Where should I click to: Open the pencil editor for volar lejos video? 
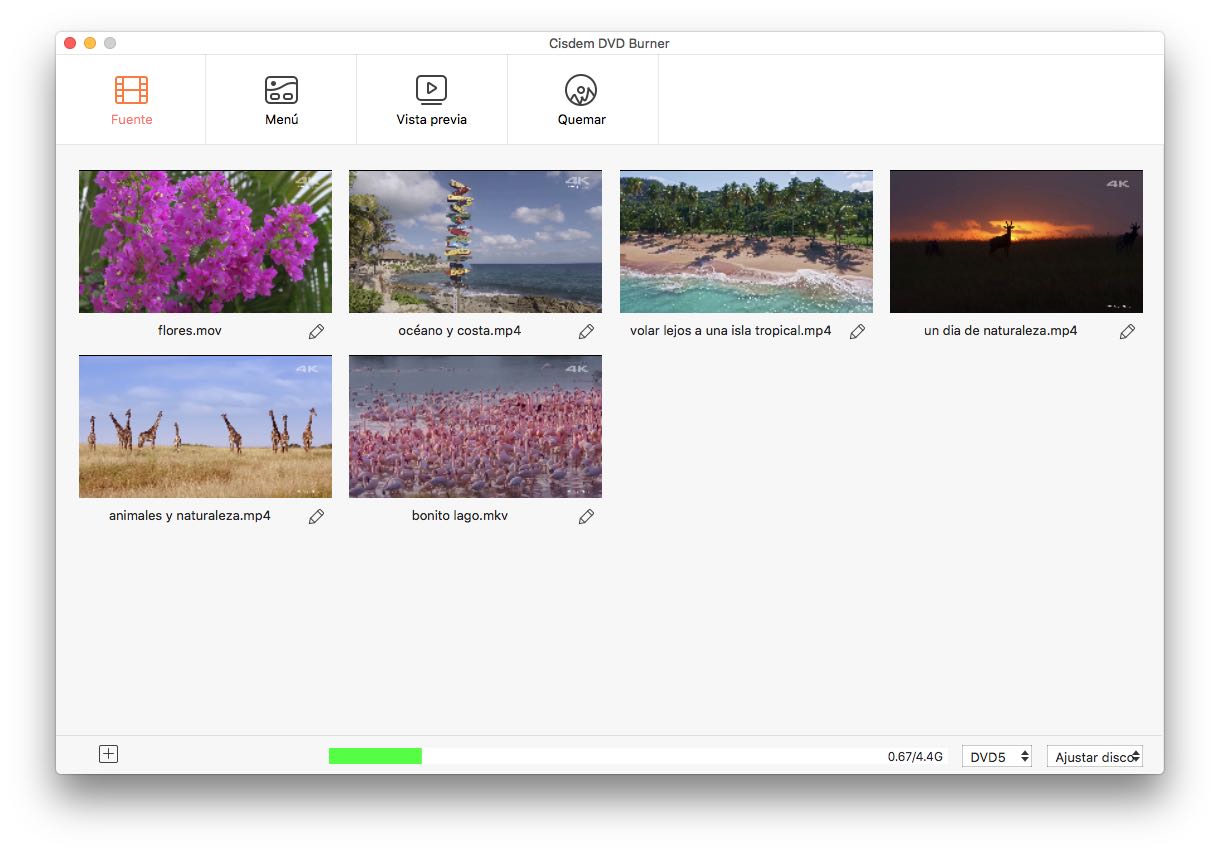click(857, 331)
